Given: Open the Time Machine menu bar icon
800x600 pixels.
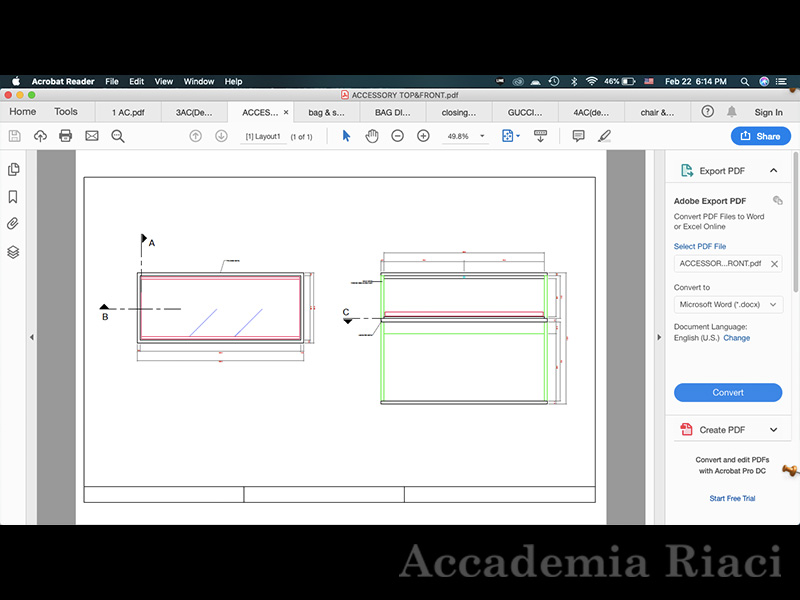Looking at the screenshot, I should point(554,82).
